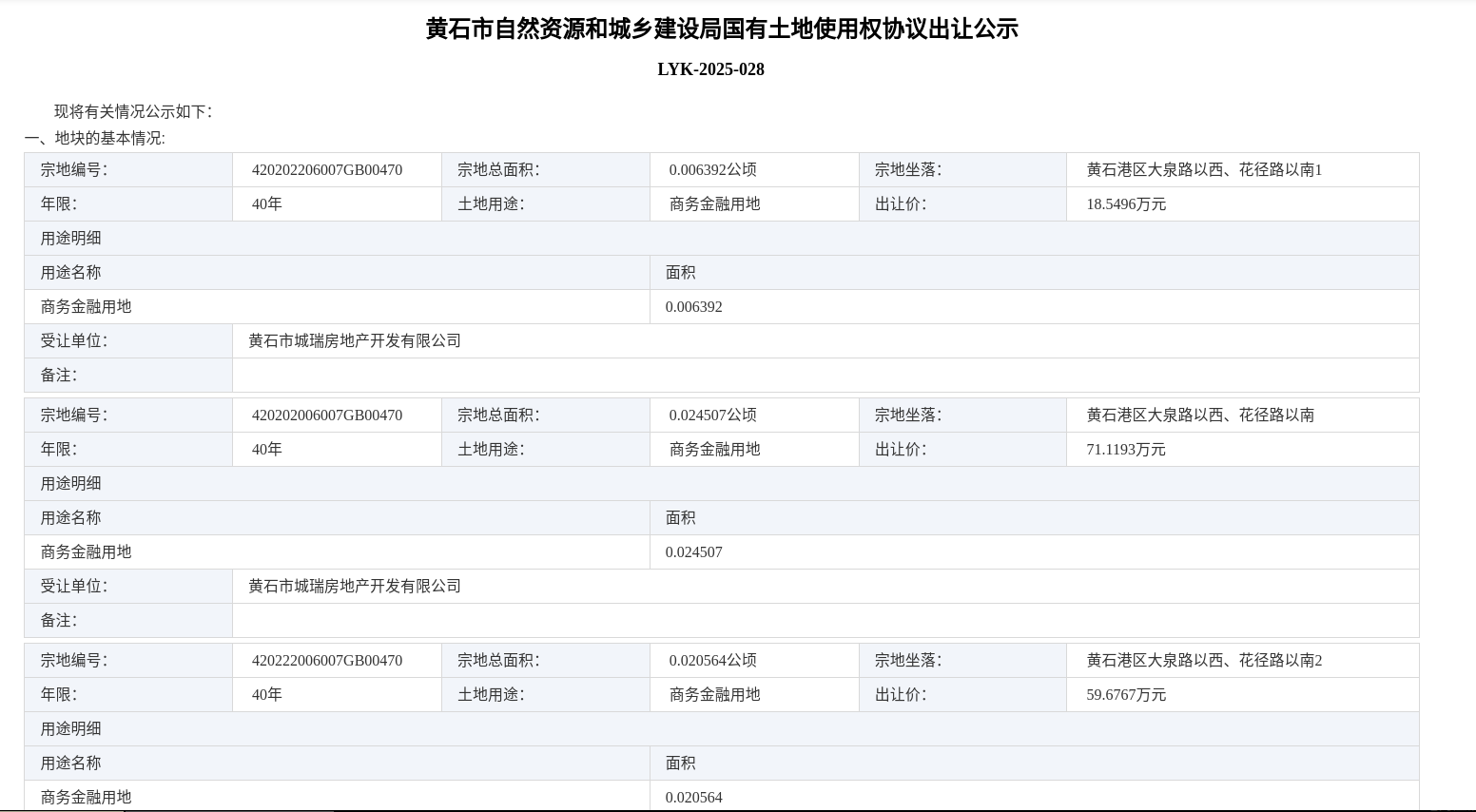Select the notice number LYK-2025-028
The height and width of the screenshot is (812, 1476).
tap(710, 69)
